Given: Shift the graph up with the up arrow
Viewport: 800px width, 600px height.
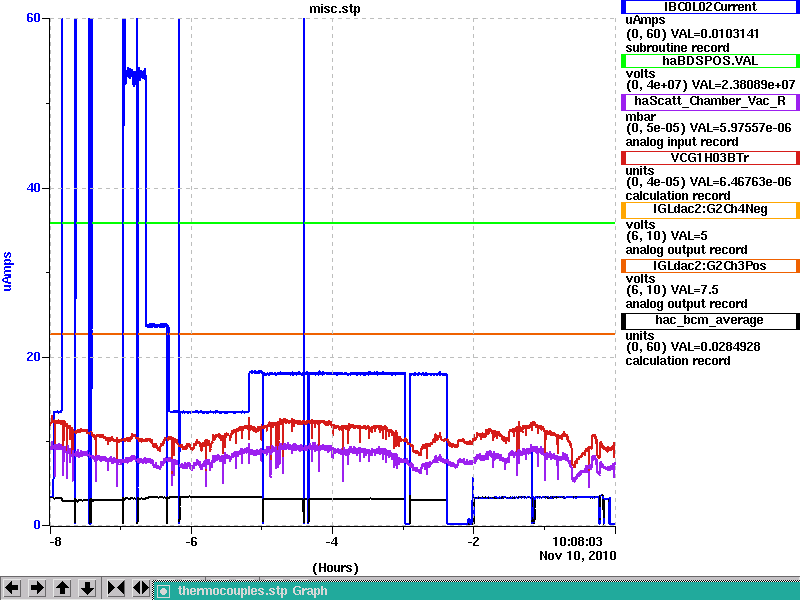Looking at the screenshot, I should coord(62,588).
